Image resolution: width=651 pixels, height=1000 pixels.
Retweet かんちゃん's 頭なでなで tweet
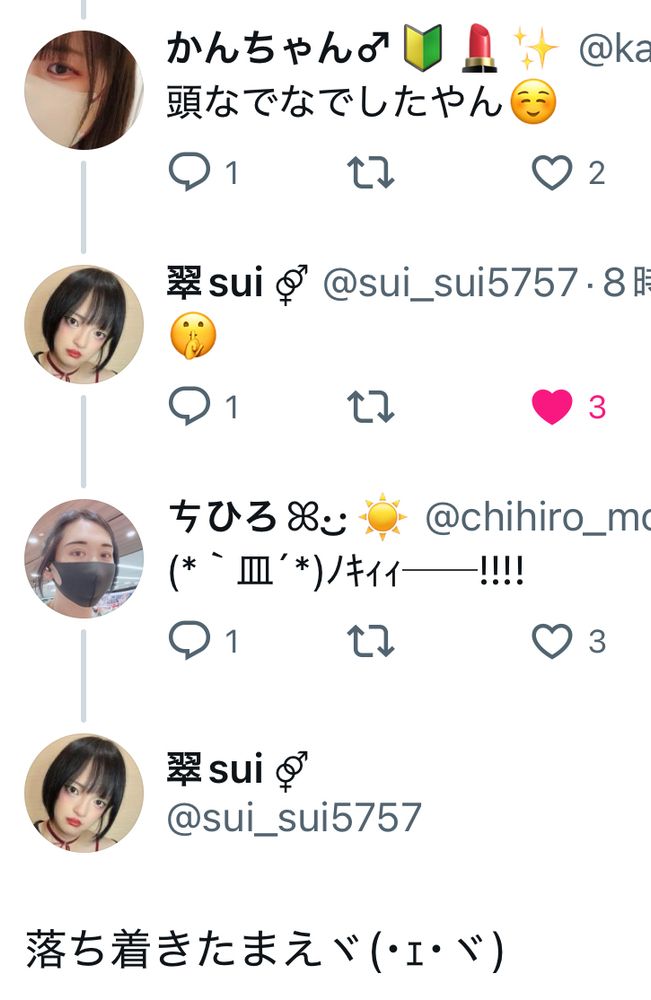370,173
